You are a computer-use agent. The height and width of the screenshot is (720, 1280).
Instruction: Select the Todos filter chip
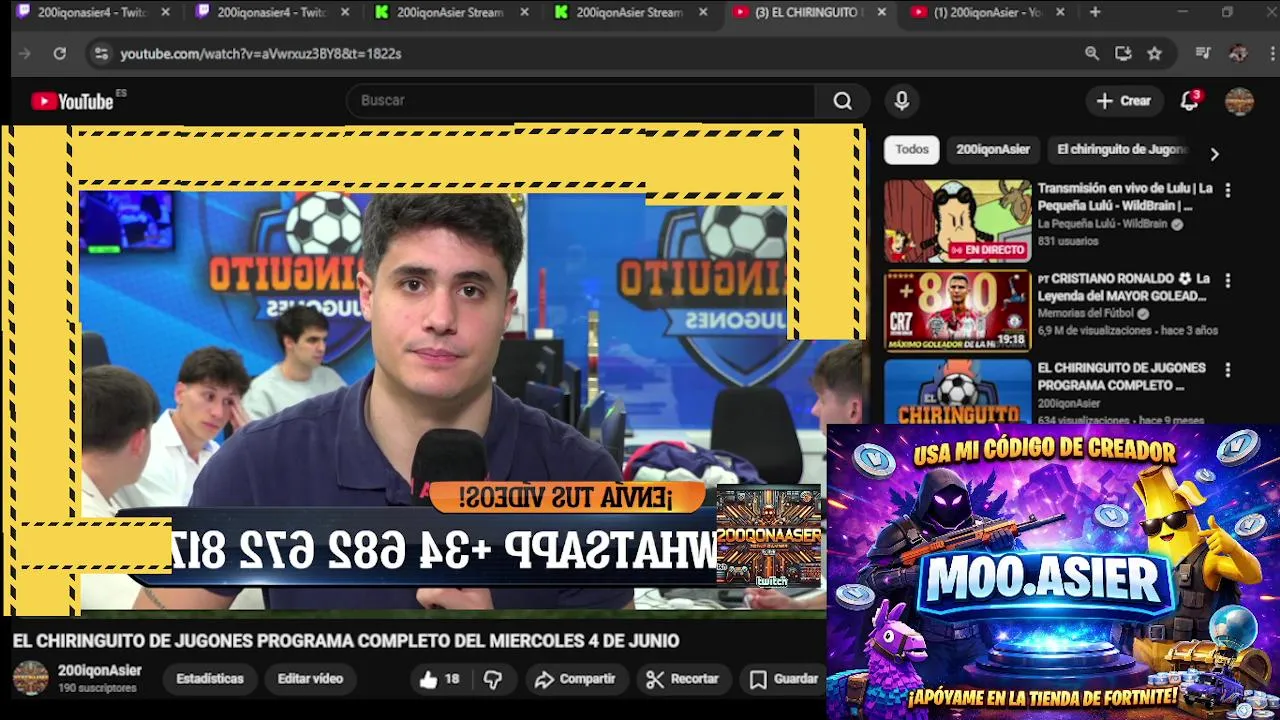click(x=912, y=149)
